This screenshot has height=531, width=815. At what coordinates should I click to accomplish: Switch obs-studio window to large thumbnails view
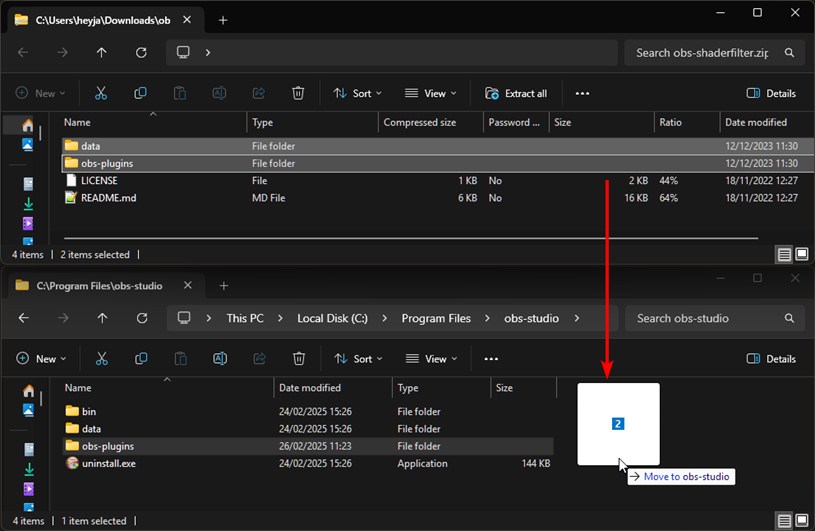[801, 520]
